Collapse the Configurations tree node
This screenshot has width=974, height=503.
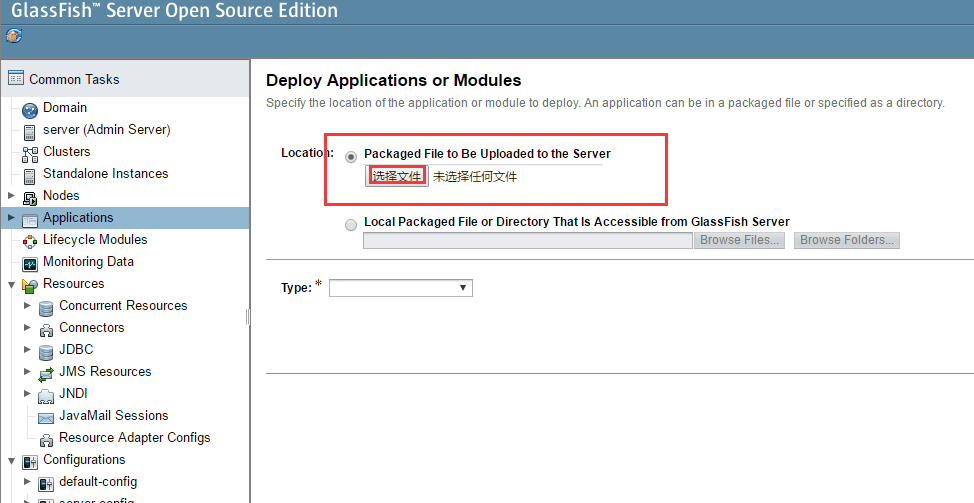point(11,461)
